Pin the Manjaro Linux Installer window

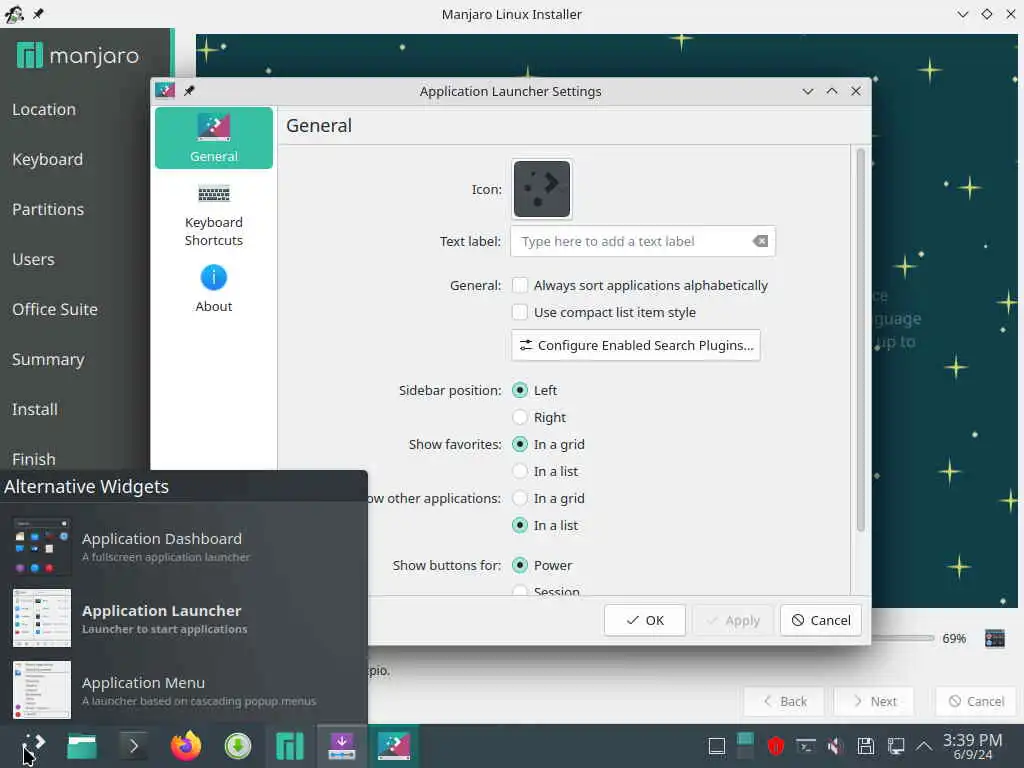[38, 14]
